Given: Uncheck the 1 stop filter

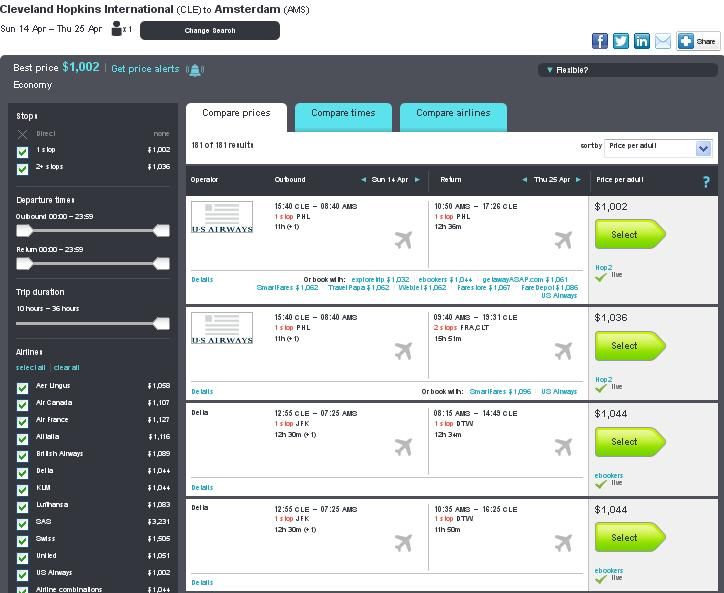Looking at the screenshot, I should point(23,151).
